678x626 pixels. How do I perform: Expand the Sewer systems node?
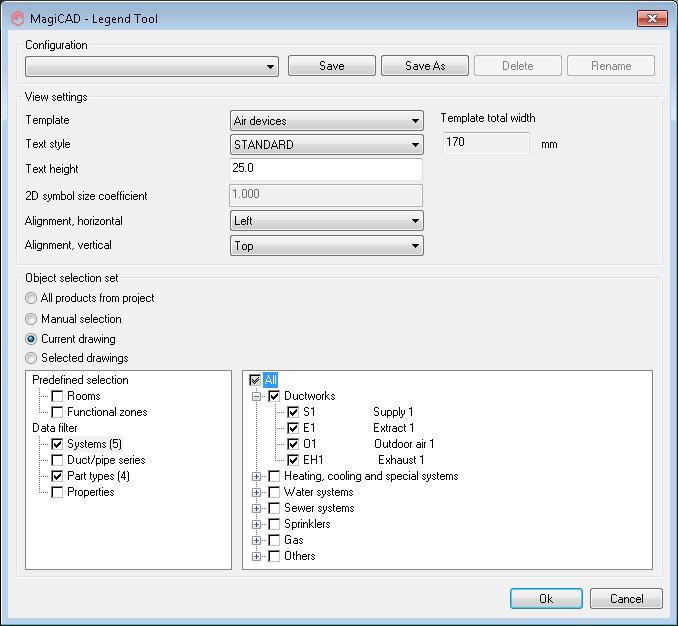click(x=256, y=508)
